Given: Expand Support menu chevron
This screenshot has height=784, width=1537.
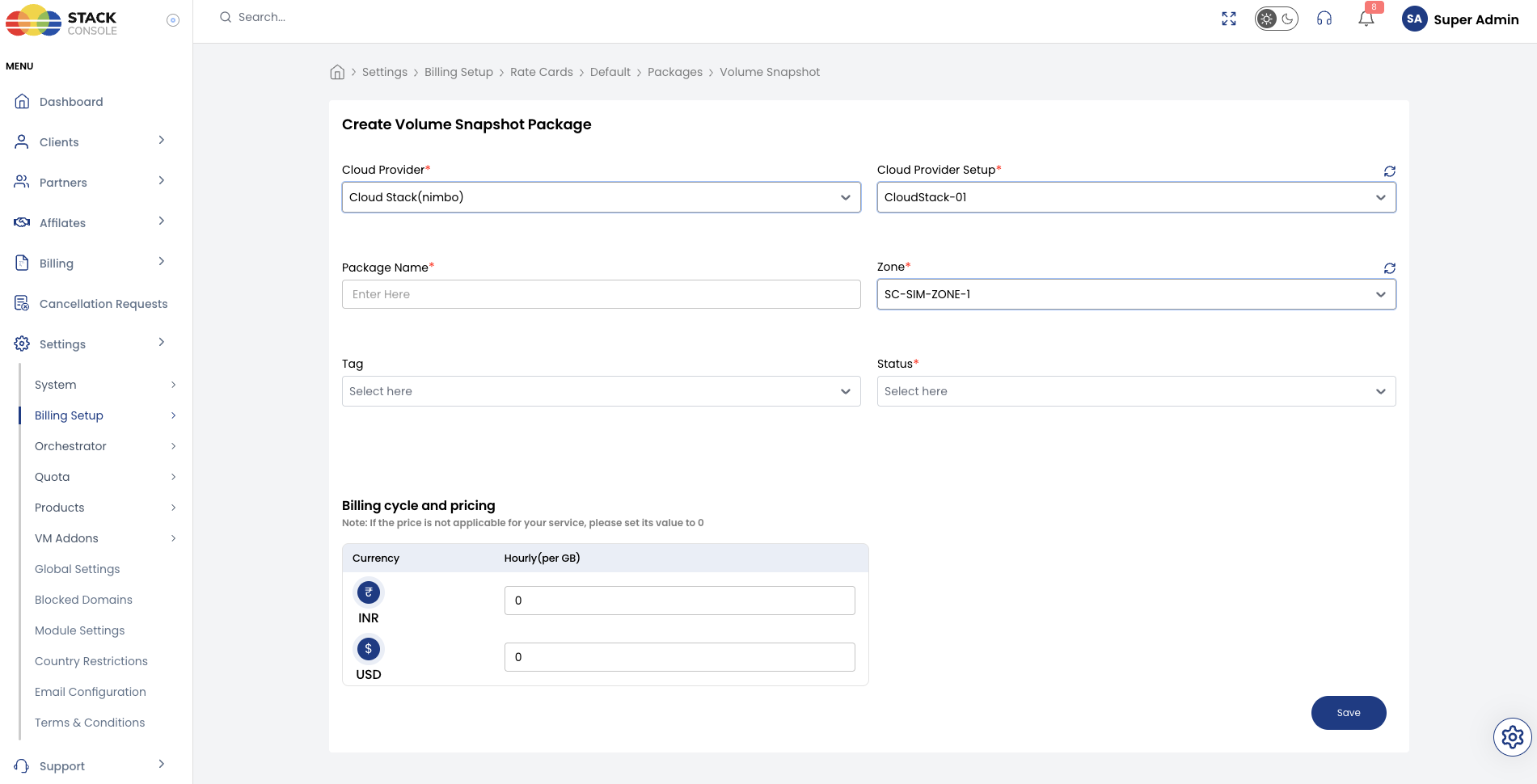Looking at the screenshot, I should pyautogui.click(x=162, y=765).
